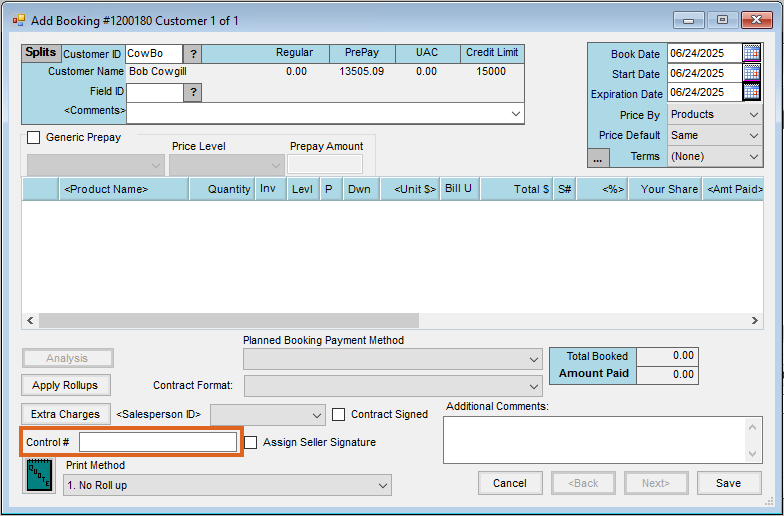Open the Expiration Date calendar picker
The image size is (784, 516).
(x=752, y=92)
